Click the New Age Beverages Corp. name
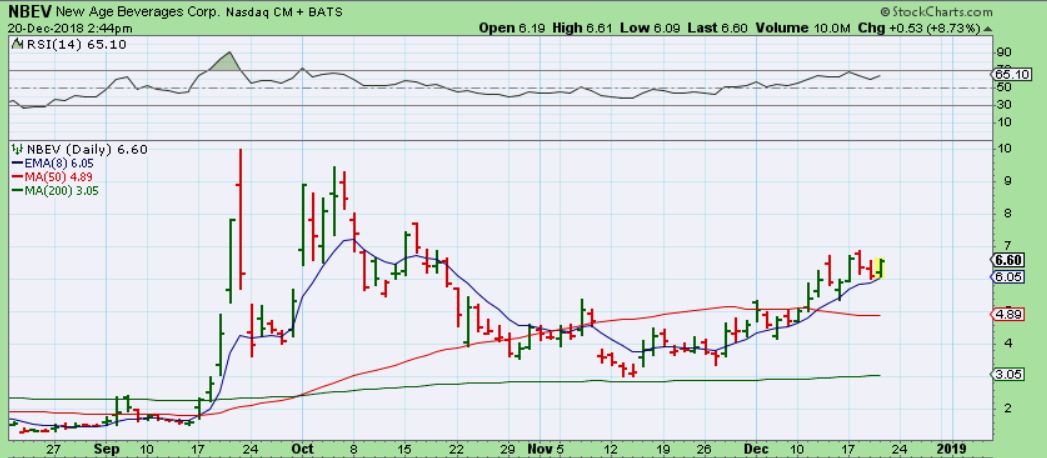Viewport: 1047px width, 458px height. [x=138, y=12]
